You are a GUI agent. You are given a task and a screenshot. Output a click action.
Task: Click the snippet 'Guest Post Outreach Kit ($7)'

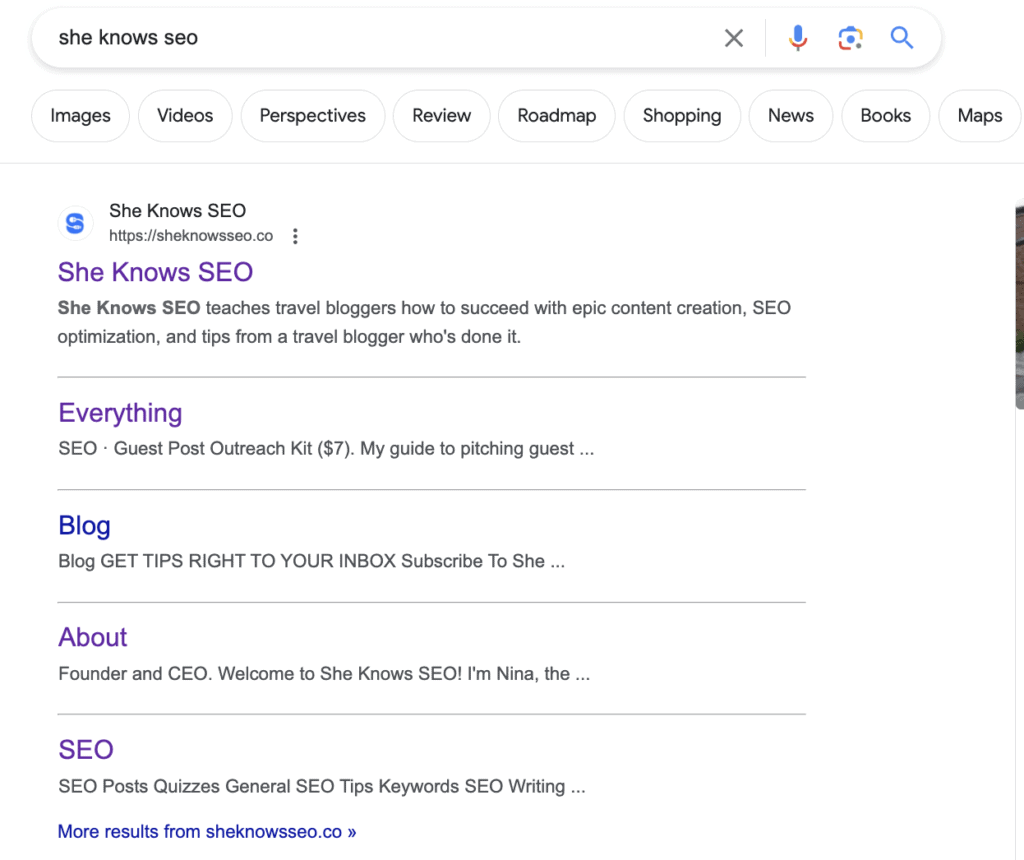pyautogui.click(x=234, y=449)
